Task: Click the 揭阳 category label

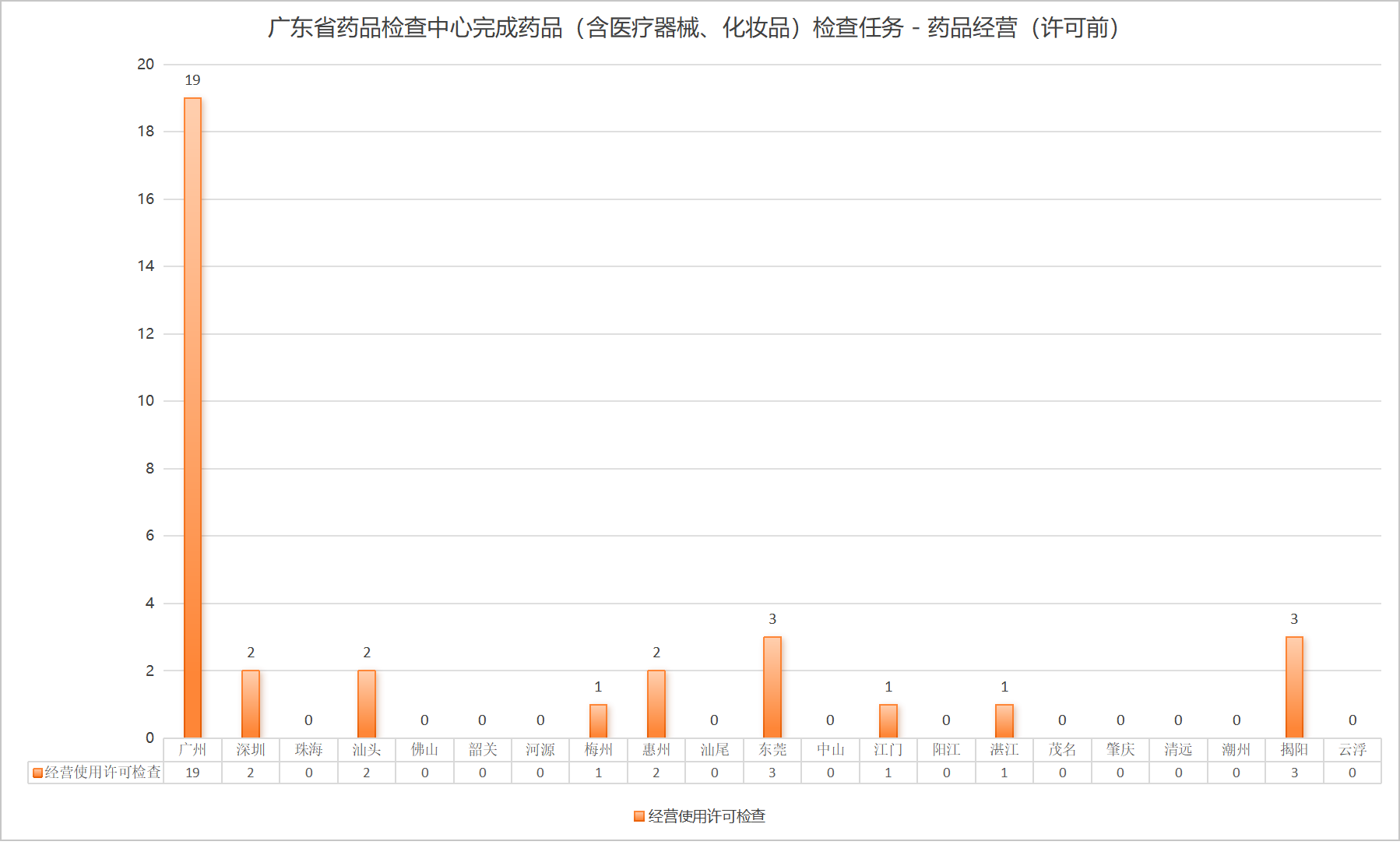Action: (1294, 749)
